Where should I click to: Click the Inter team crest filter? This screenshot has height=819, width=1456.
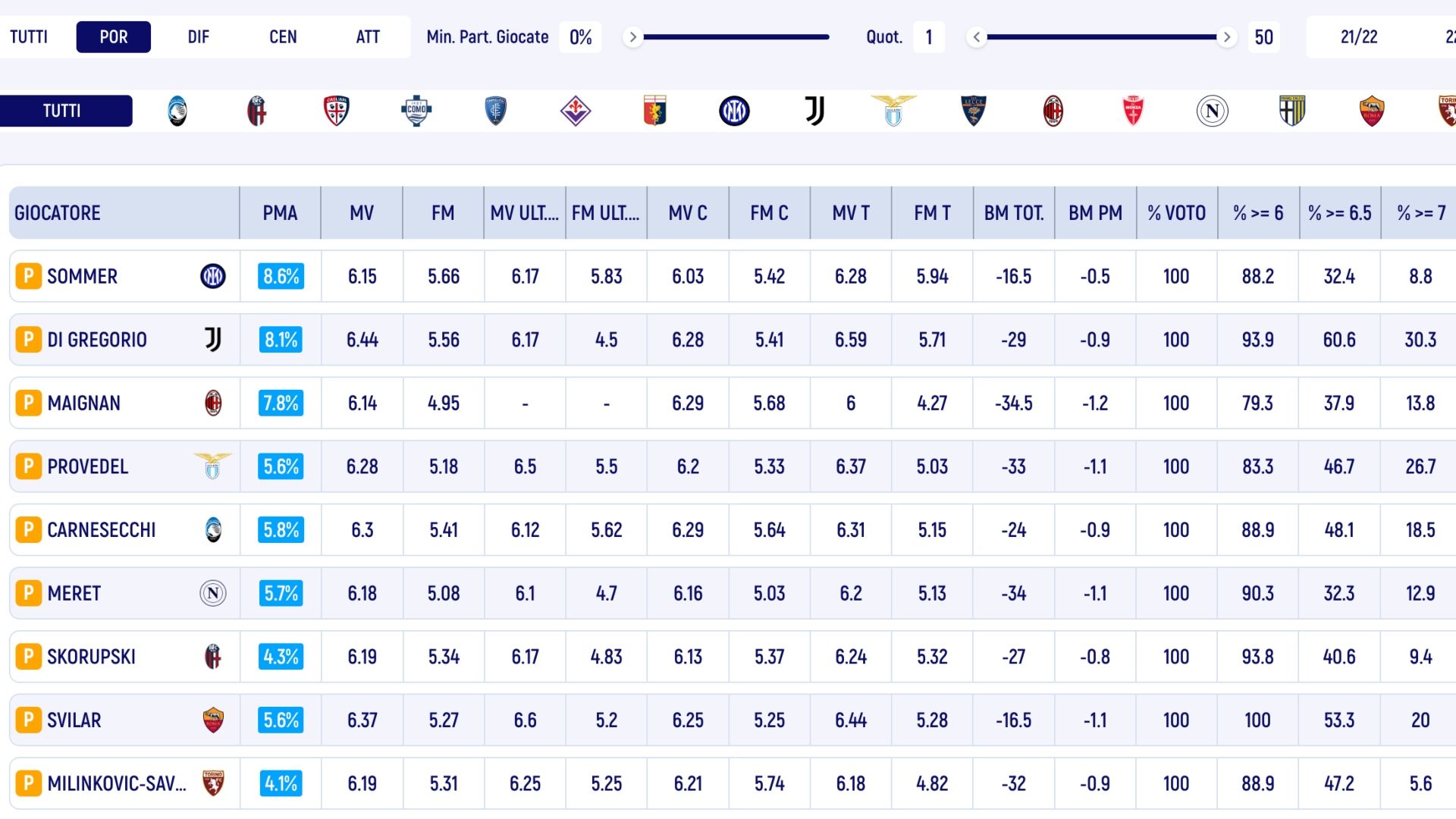tap(734, 111)
